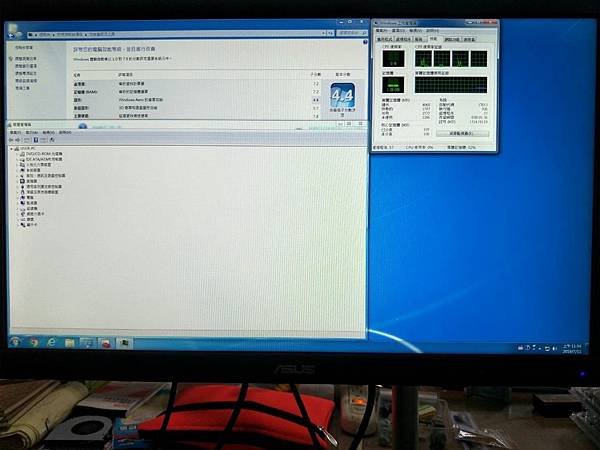Select the DVD/CD-ROM drives icon
Screen dimensions: 600x450
coord(23,154)
